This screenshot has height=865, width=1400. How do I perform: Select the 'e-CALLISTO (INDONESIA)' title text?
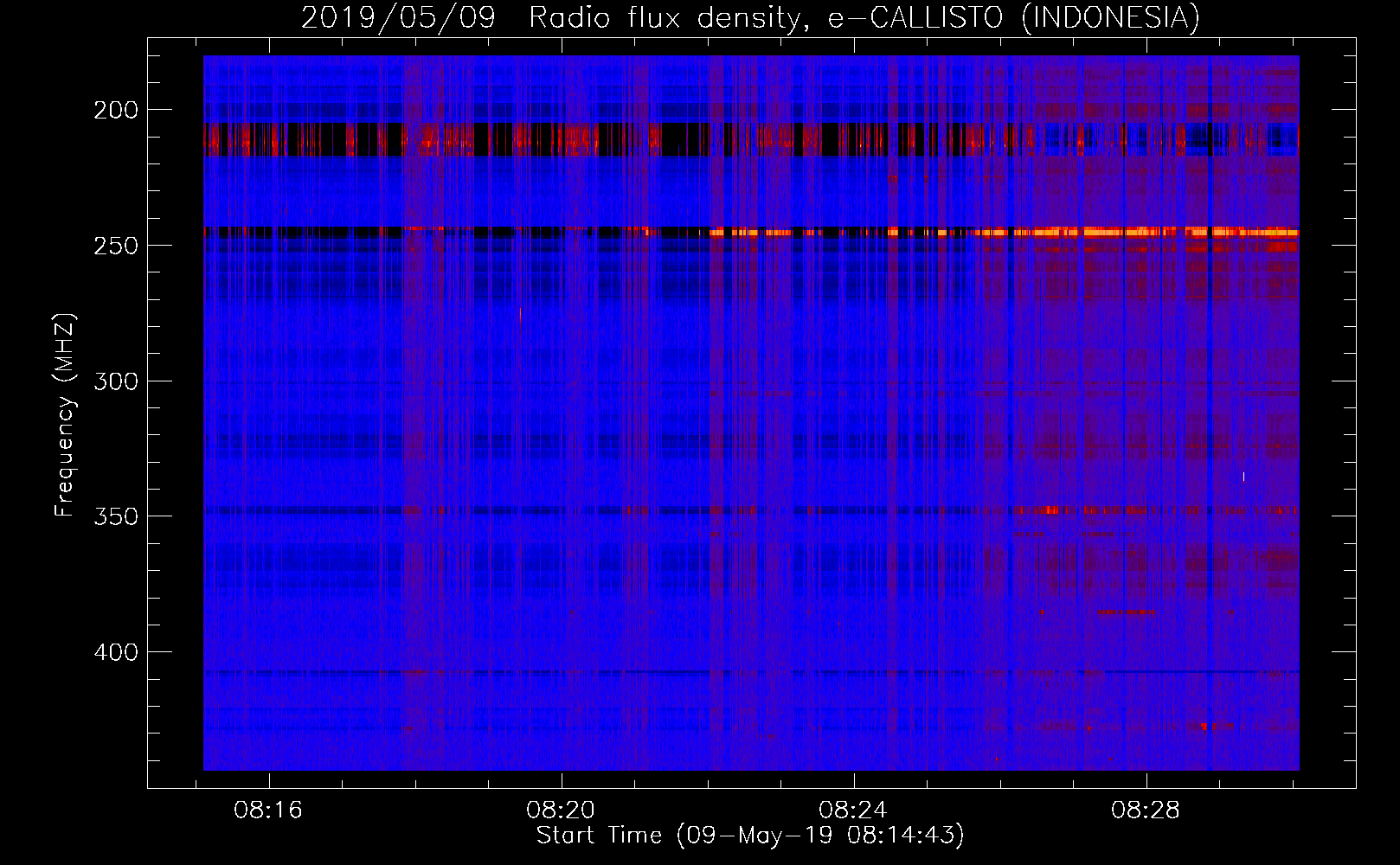tap(1014, 18)
